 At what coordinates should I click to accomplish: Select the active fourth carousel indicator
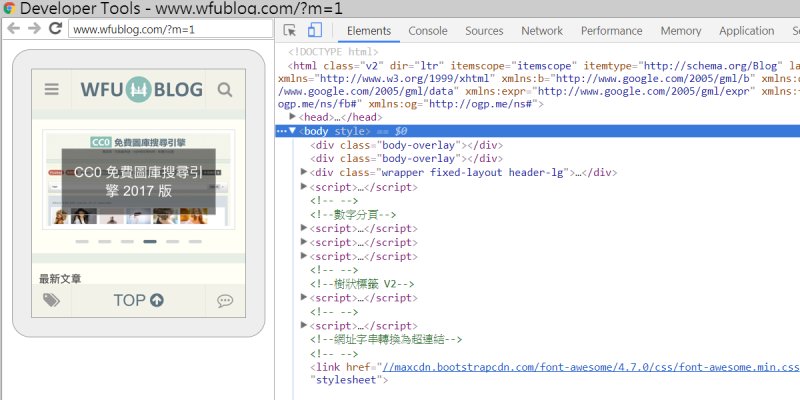click(150, 241)
